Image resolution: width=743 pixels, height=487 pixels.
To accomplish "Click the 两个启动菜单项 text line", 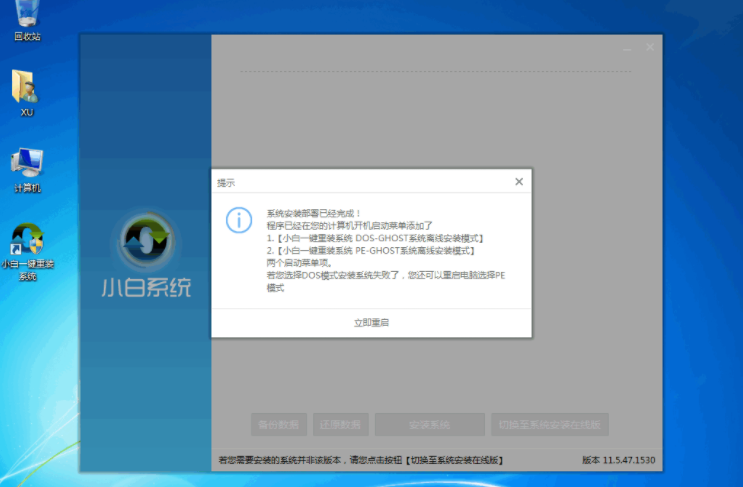I will tap(300, 262).
